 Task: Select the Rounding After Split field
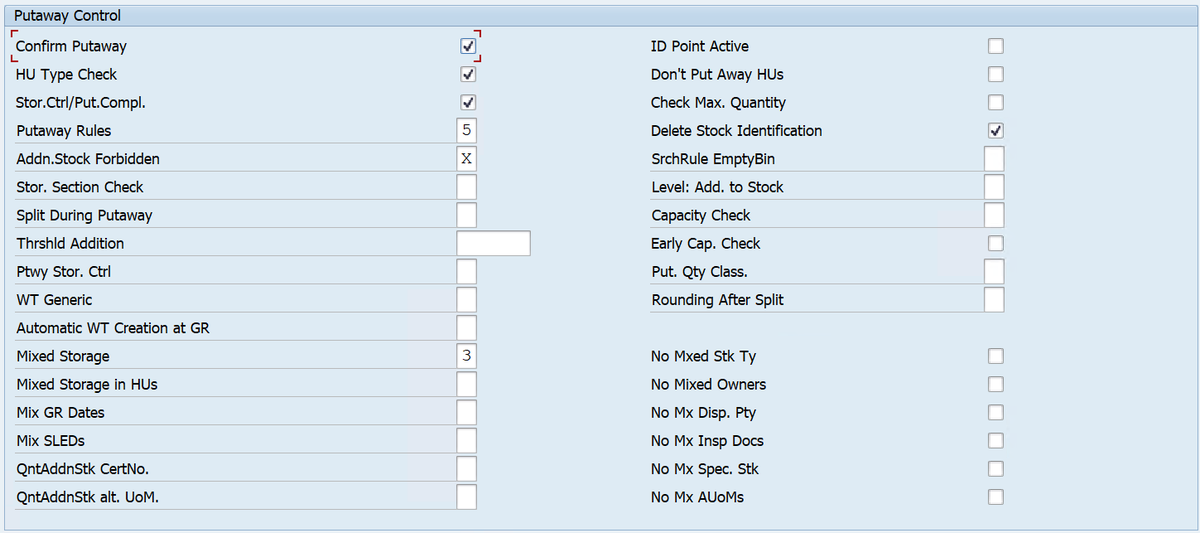point(994,300)
